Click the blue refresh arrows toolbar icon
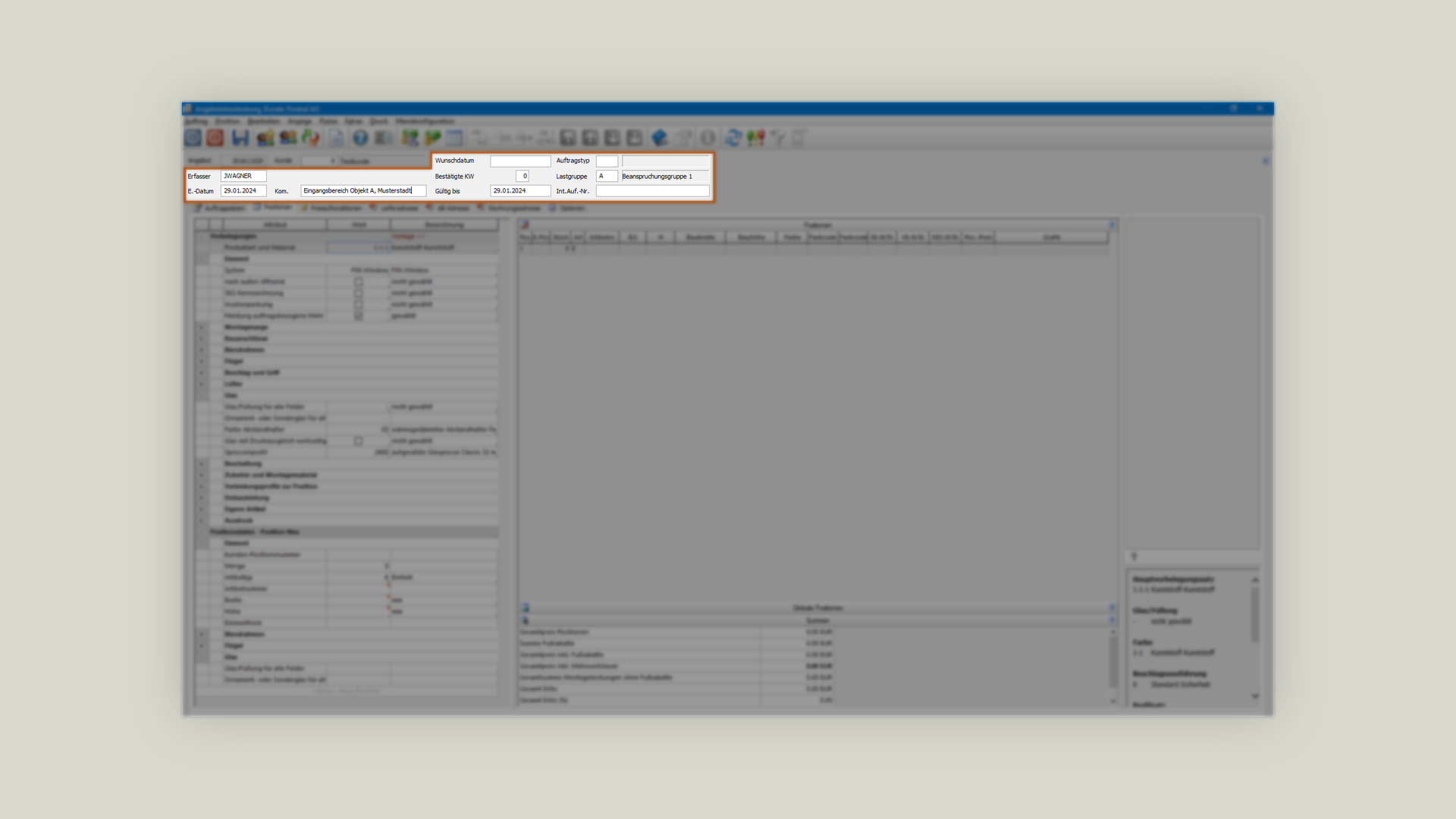The height and width of the screenshot is (819, 1456). (x=733, y=137)
